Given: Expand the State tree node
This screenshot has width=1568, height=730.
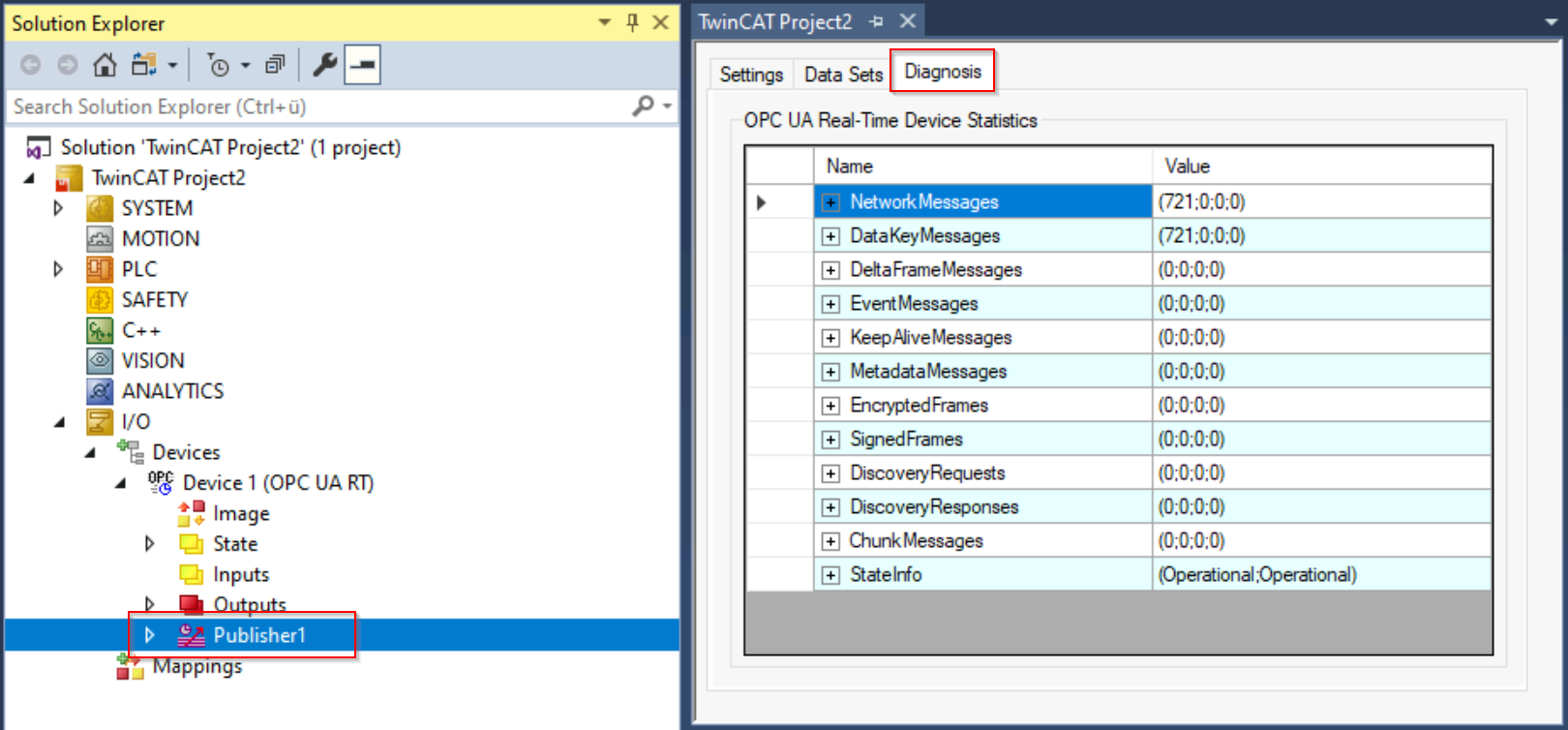Looking at the screenshot, I should [150, 543].
